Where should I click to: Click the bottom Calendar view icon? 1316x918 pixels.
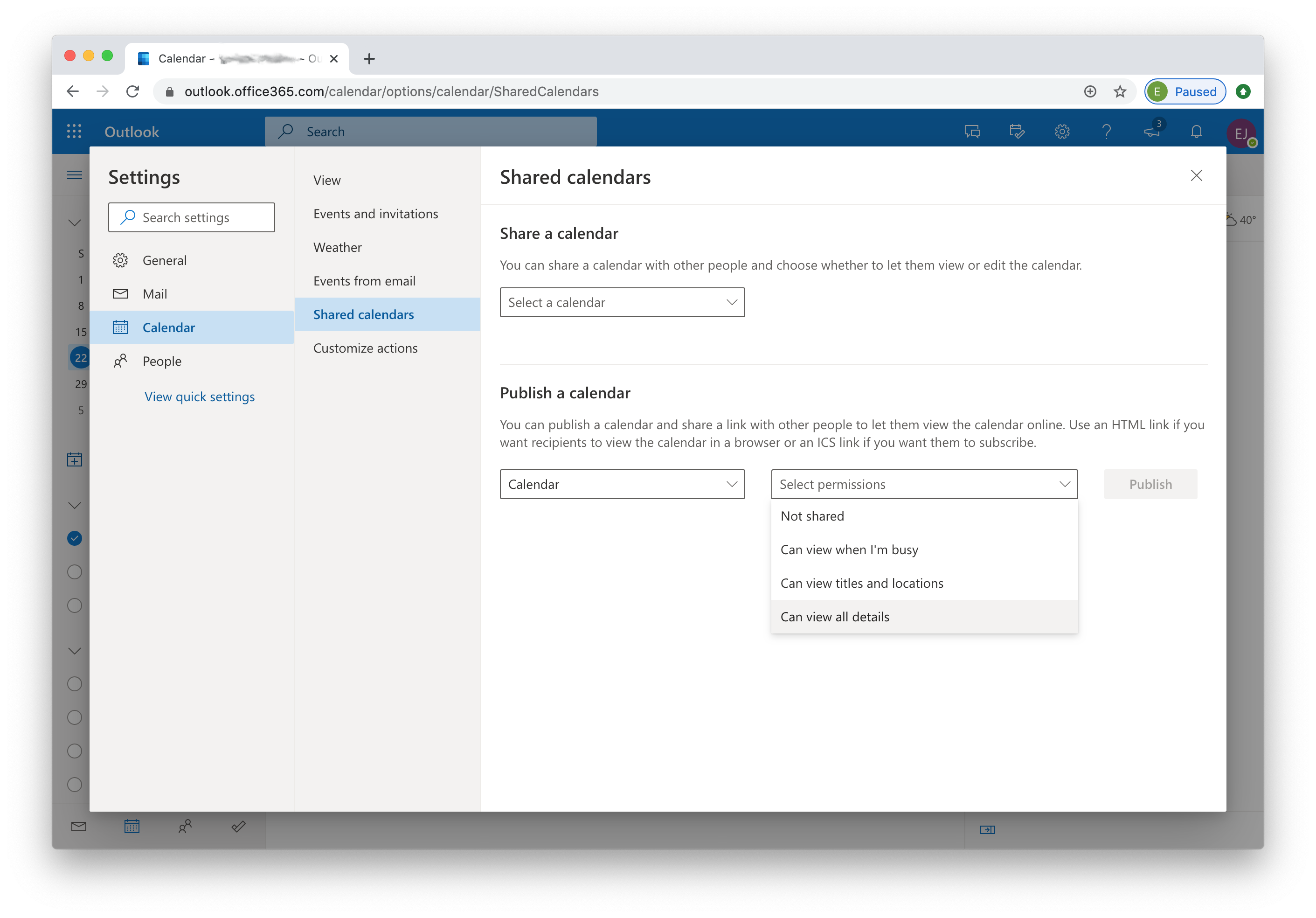[131, 826]
